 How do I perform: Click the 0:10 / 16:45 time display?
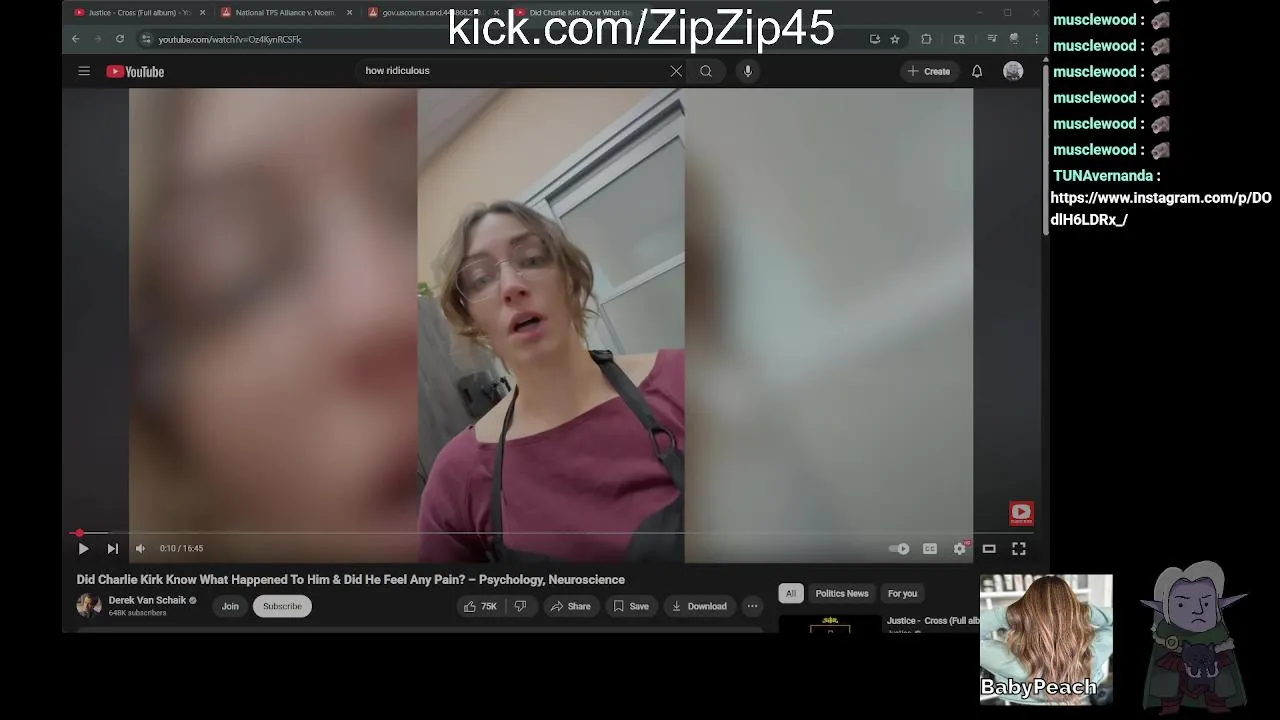(181, 548)
